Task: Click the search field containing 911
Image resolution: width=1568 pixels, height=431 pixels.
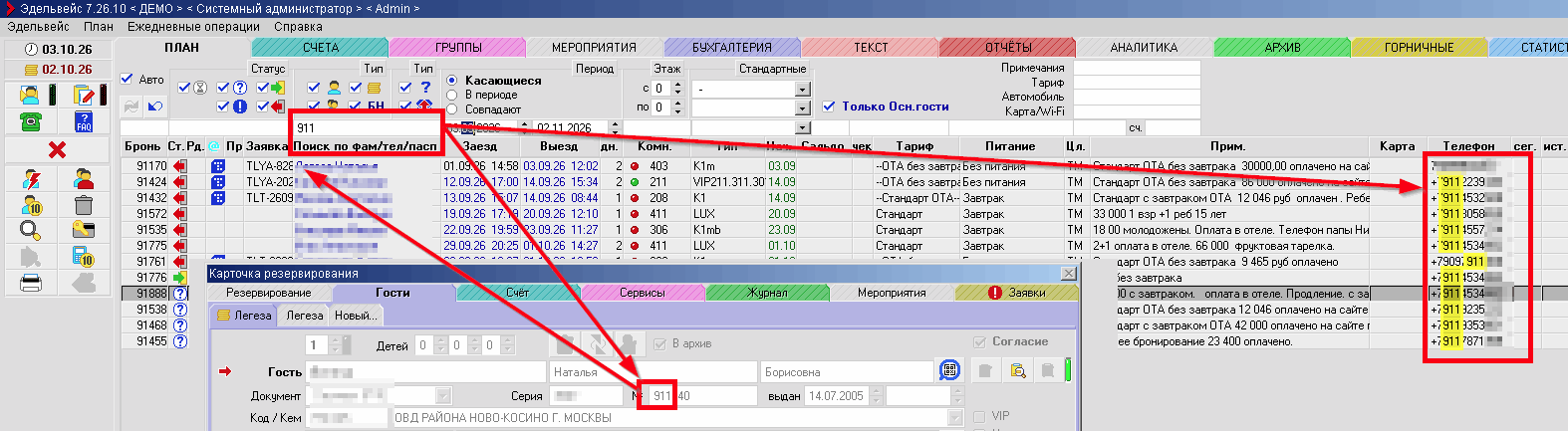Action: click(365, 127)
